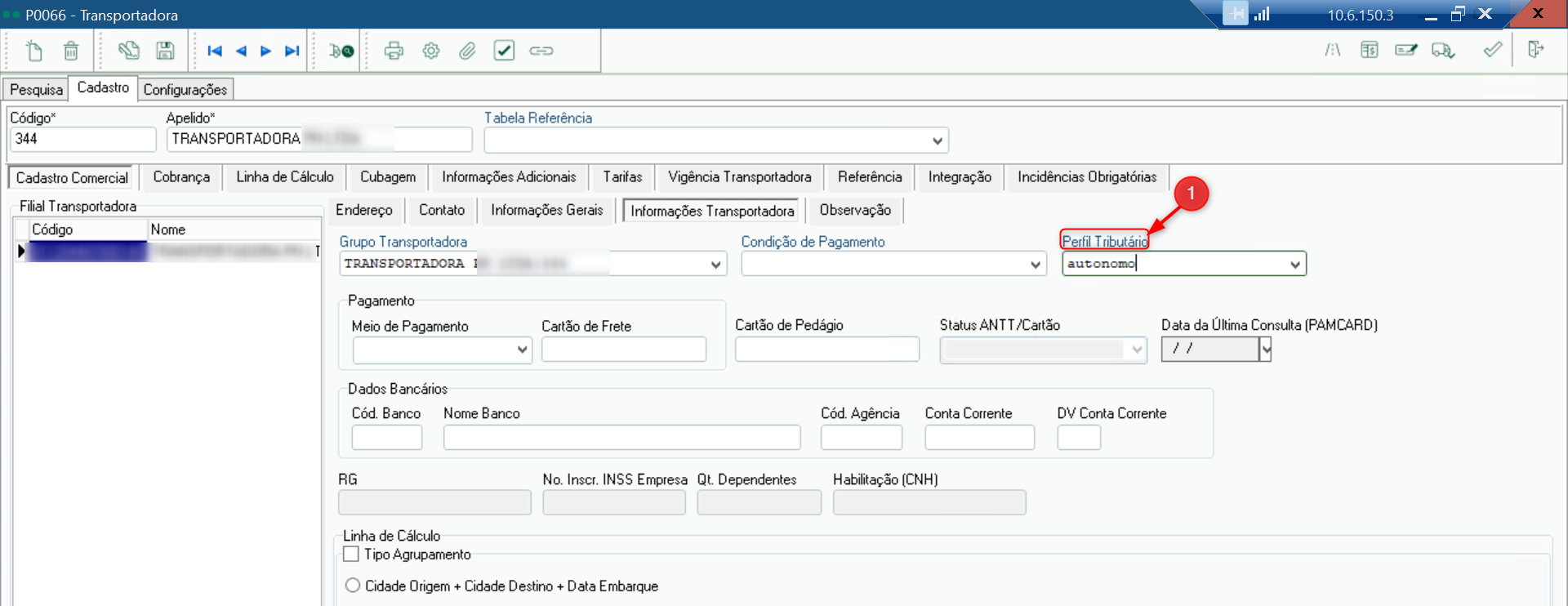
Task: Switch to the Linha de Cálculo tab
Action: (285, 176)
